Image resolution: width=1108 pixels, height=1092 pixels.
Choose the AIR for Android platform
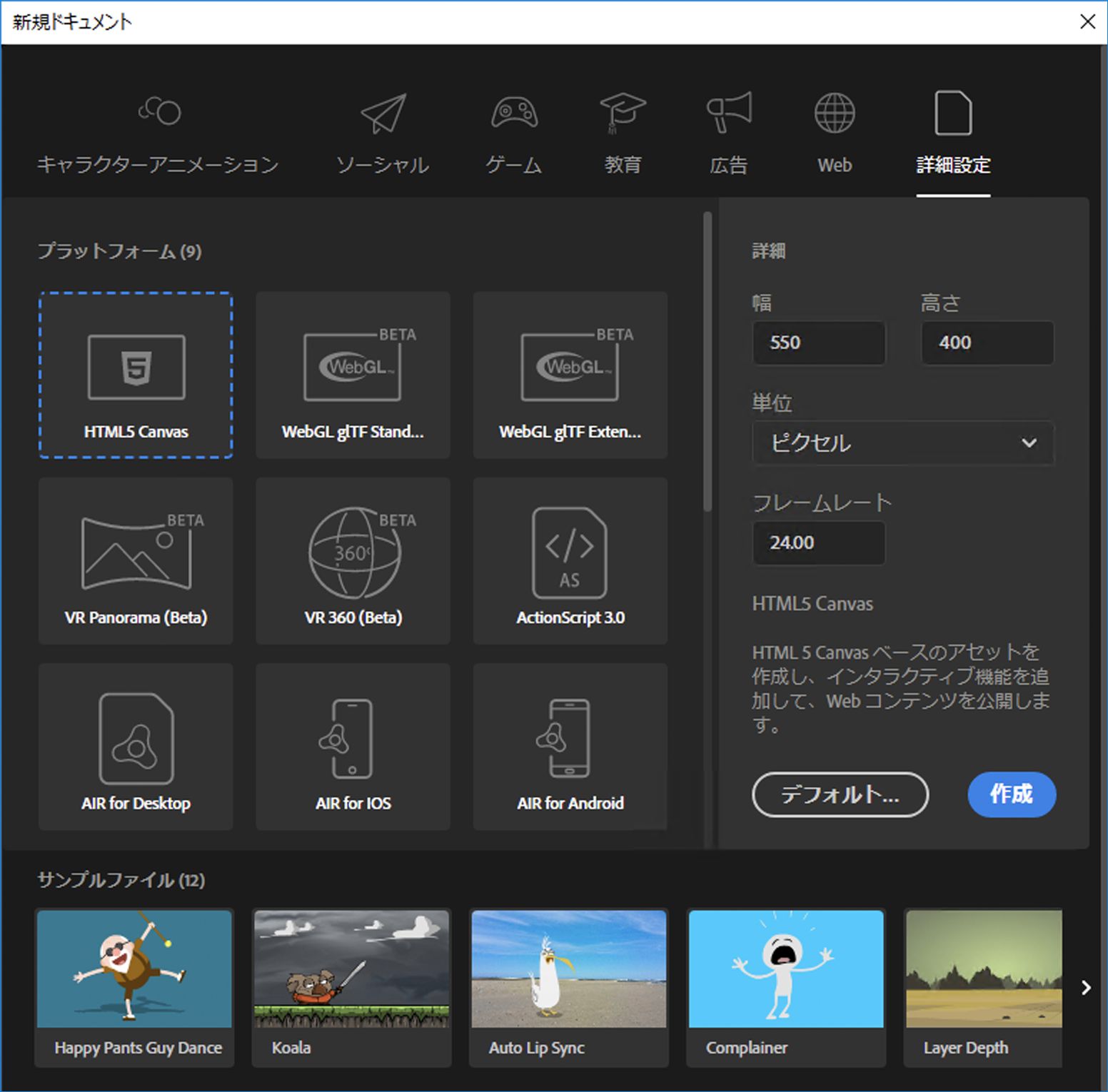pos(570,747)
